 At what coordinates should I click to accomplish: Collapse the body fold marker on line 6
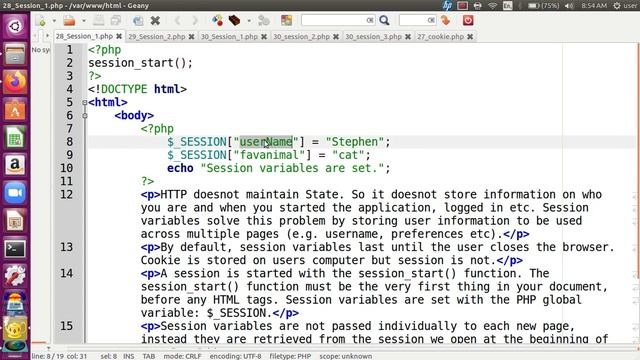[x=84, y=116]
